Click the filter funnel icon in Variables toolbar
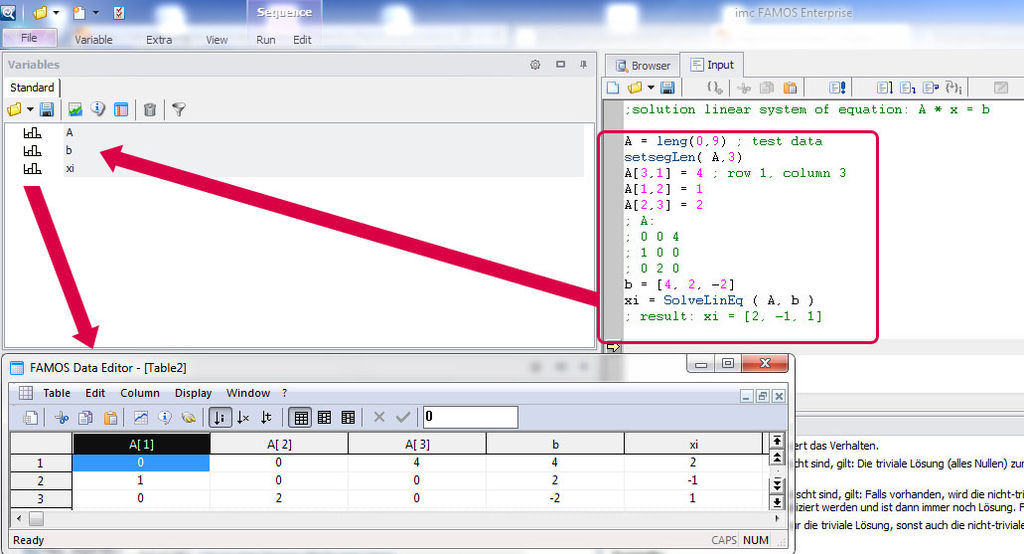1024x554 pixels. point(178,109)
